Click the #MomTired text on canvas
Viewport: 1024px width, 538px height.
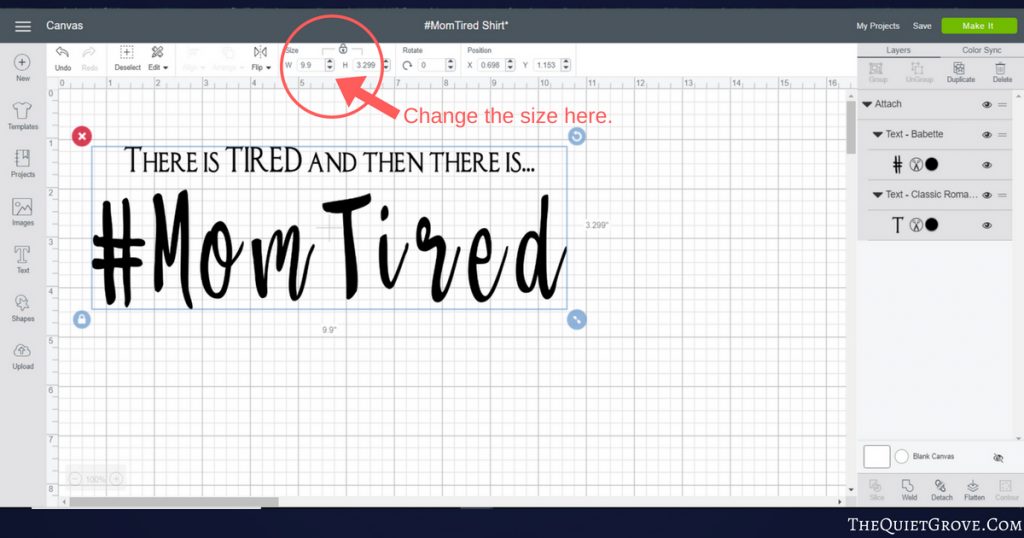point(328,250)
